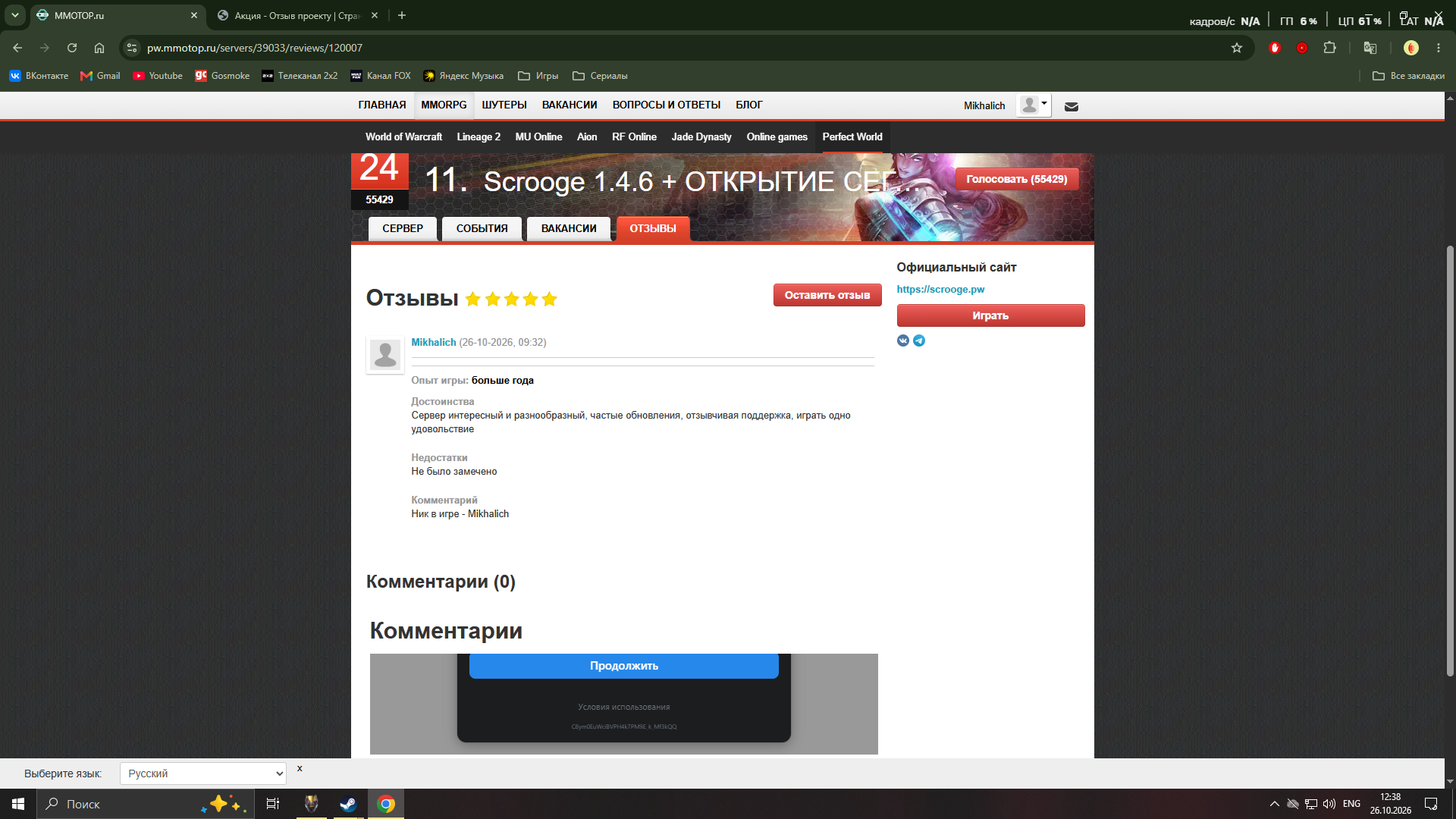This screenshot has width=1456, height=819.
Task: Open new browser tab
Action: (402, 15)
